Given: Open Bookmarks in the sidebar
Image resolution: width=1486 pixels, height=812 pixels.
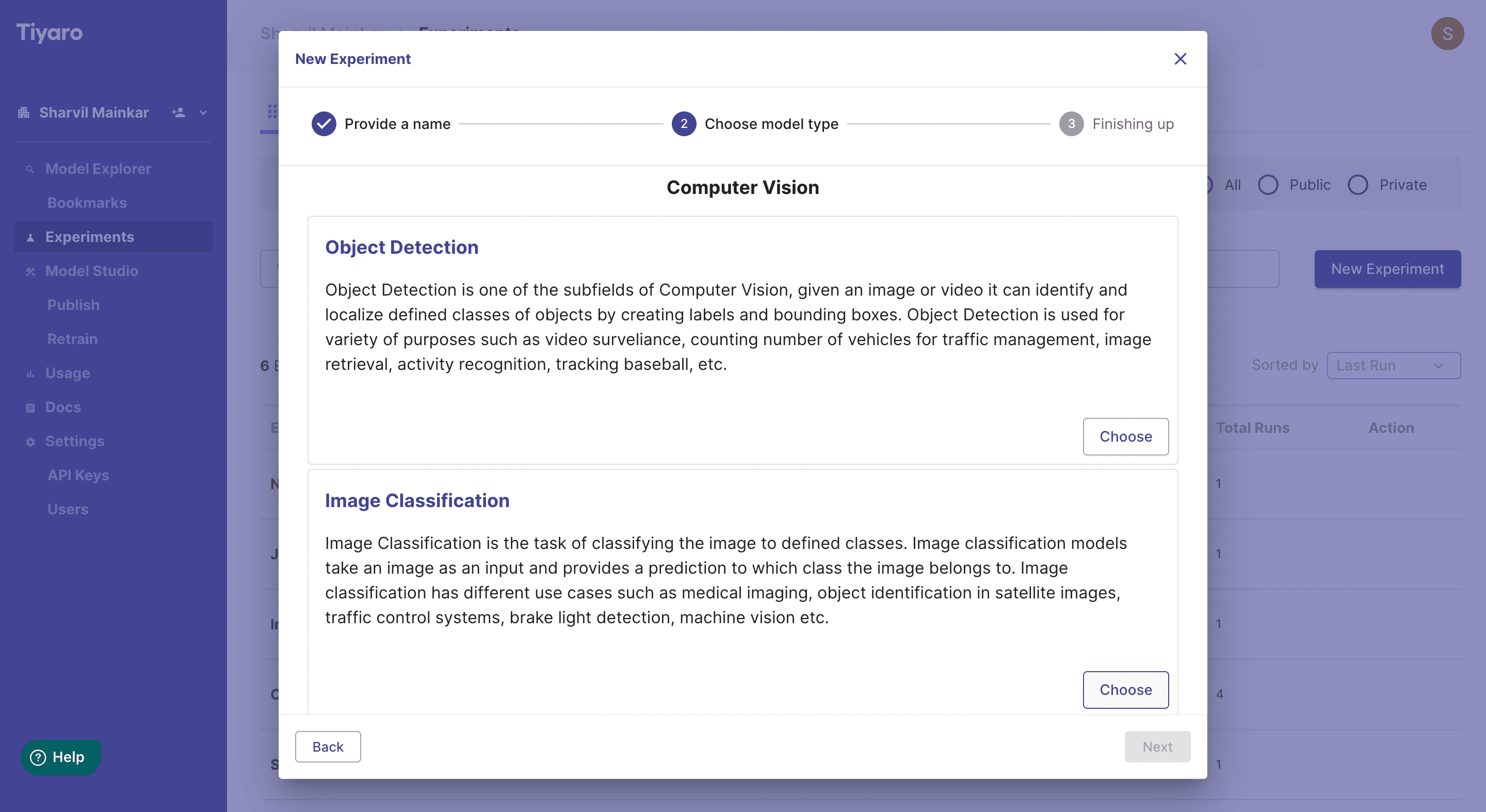Looking at the screenshot, I should click(87, 203).
